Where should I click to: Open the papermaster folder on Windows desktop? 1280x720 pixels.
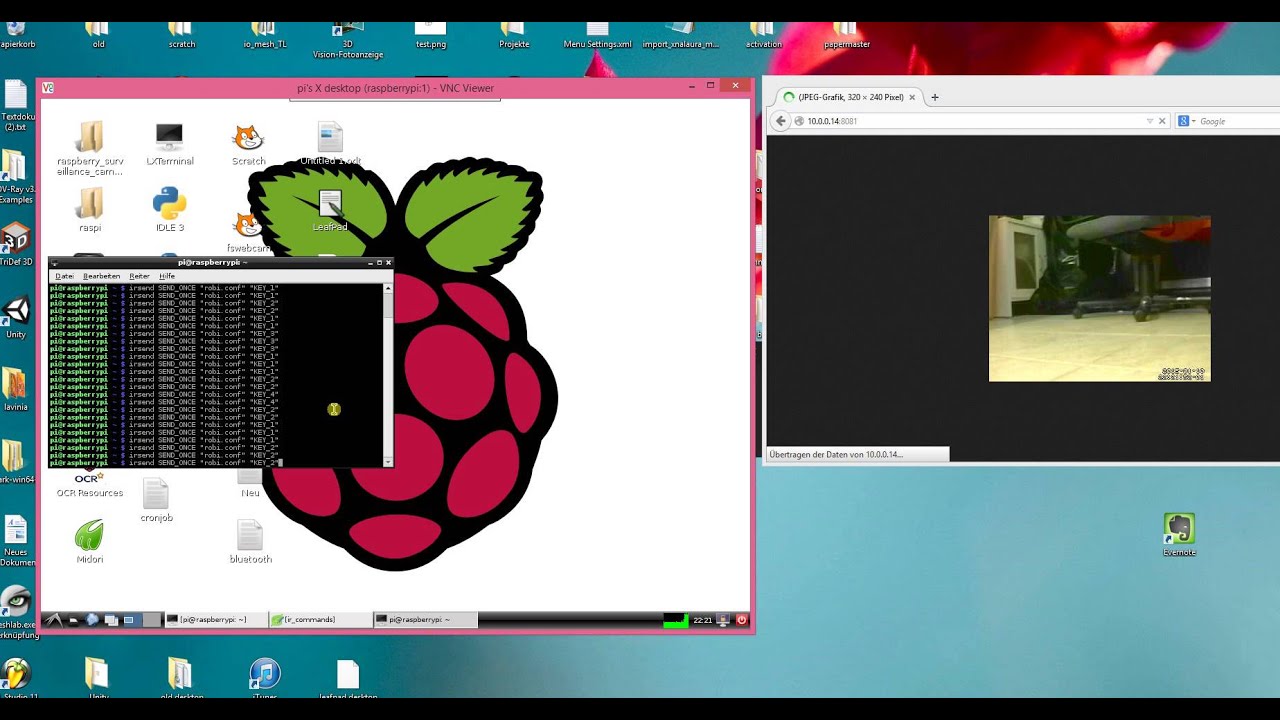click(846, 32)
